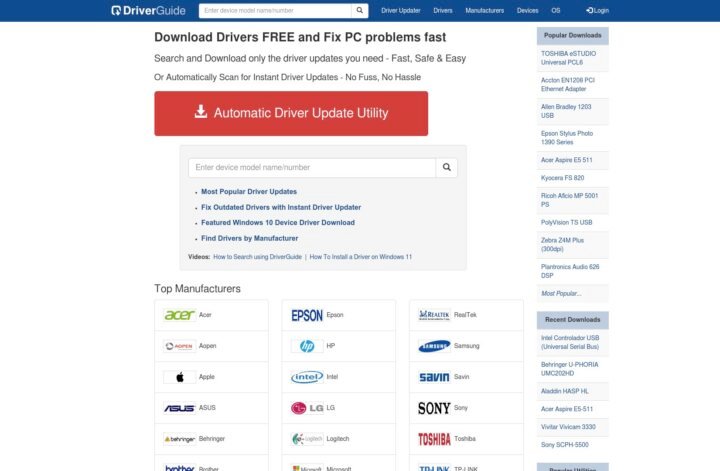Open Vivitar Vivicam 3330 recent download
This screenshot has height=471, width=720.
click(x=573, y=427)
